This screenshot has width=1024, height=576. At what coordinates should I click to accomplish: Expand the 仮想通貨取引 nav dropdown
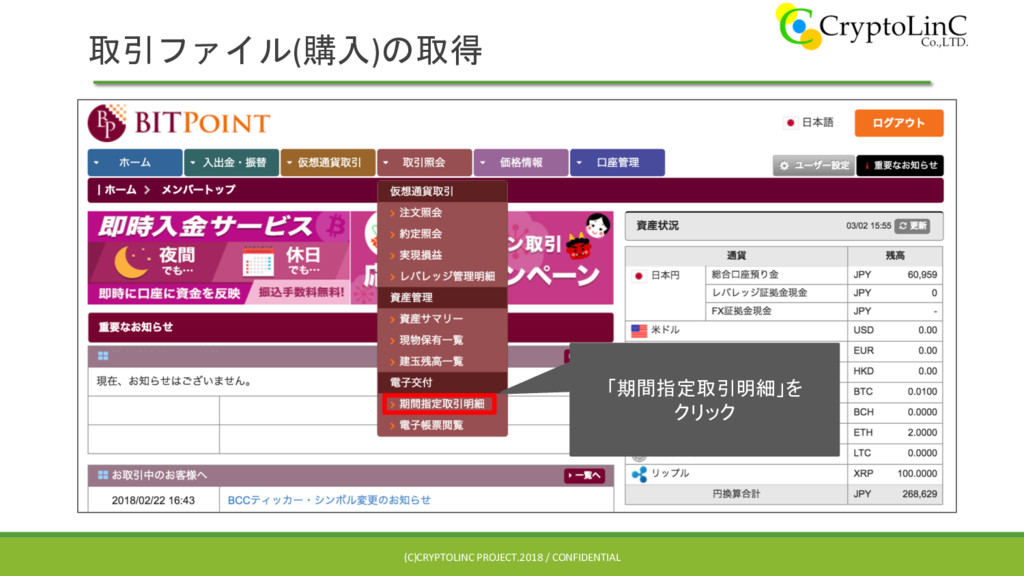[x=328, y=163]
